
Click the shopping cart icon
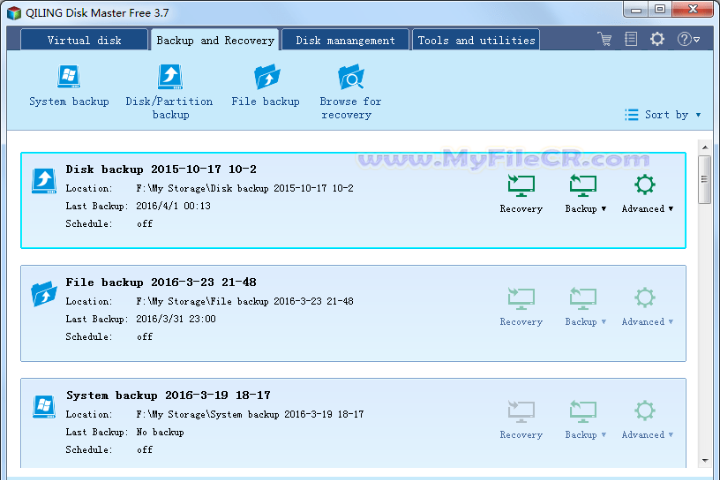[x=605, y=39]
